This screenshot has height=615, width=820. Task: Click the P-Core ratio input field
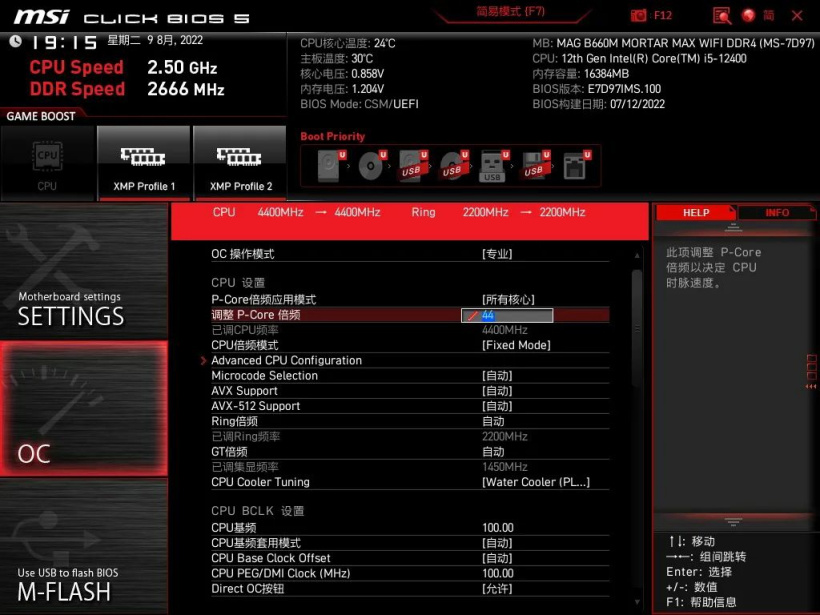(x=507, y=315)
